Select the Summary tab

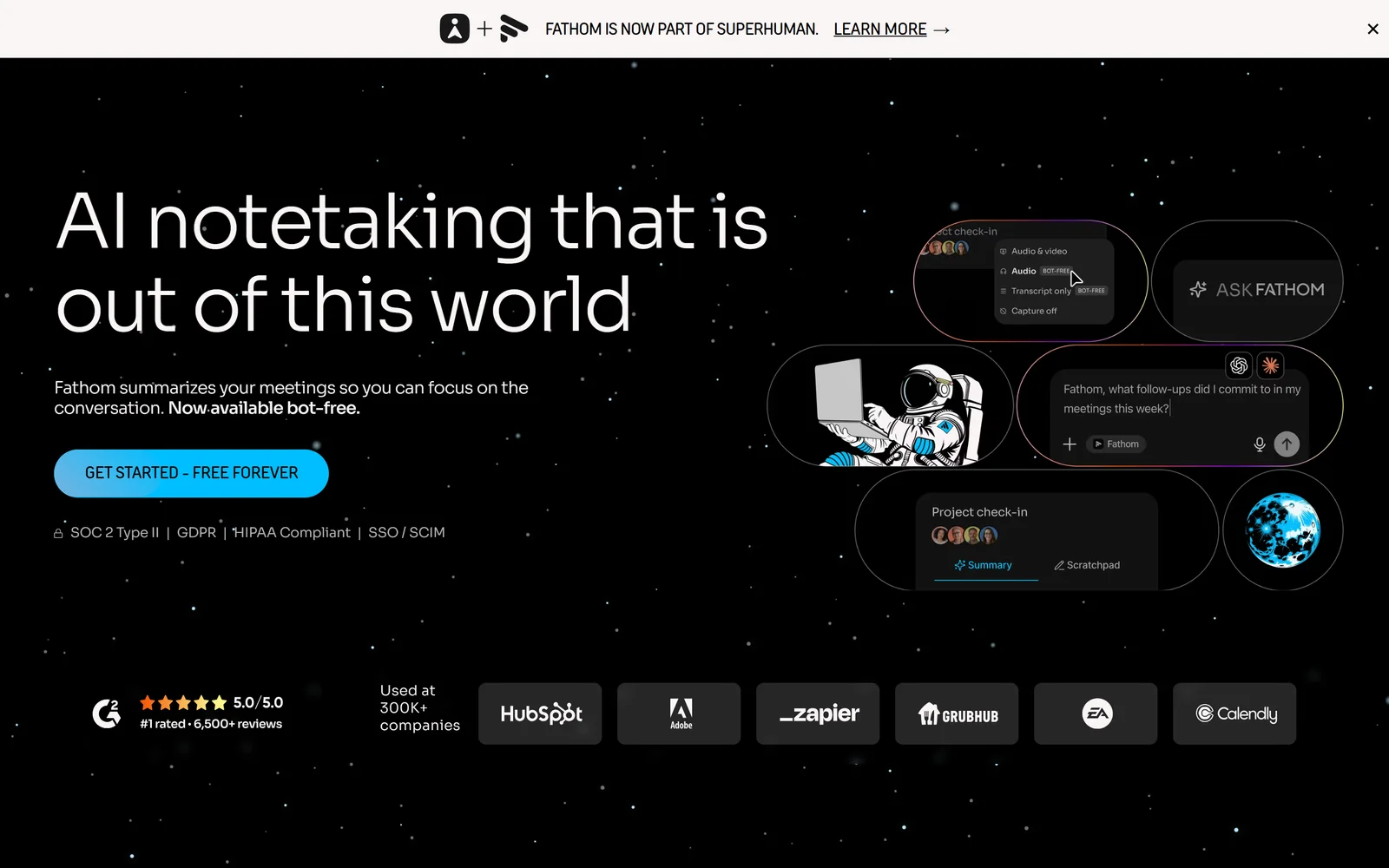click(x=984, y=565)
